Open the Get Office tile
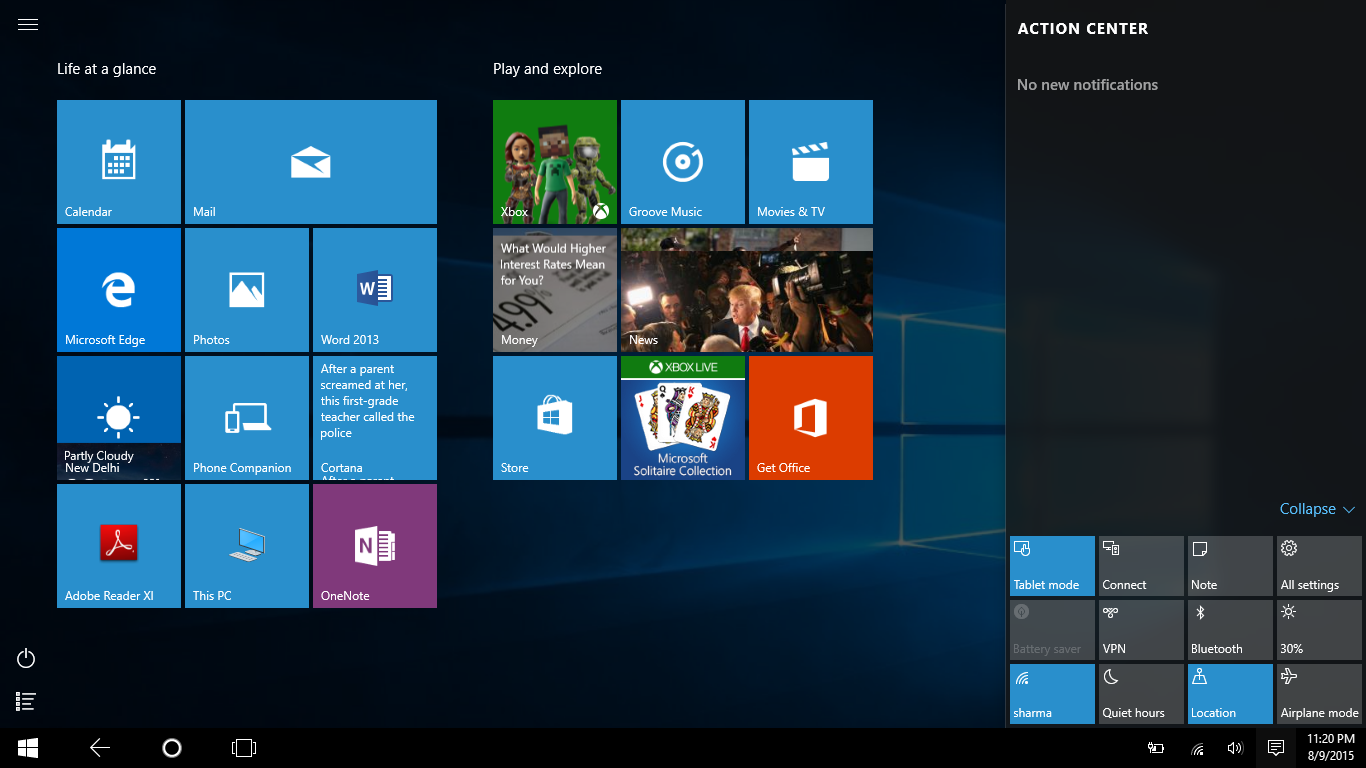1366x768 pixels. (811, 418)
